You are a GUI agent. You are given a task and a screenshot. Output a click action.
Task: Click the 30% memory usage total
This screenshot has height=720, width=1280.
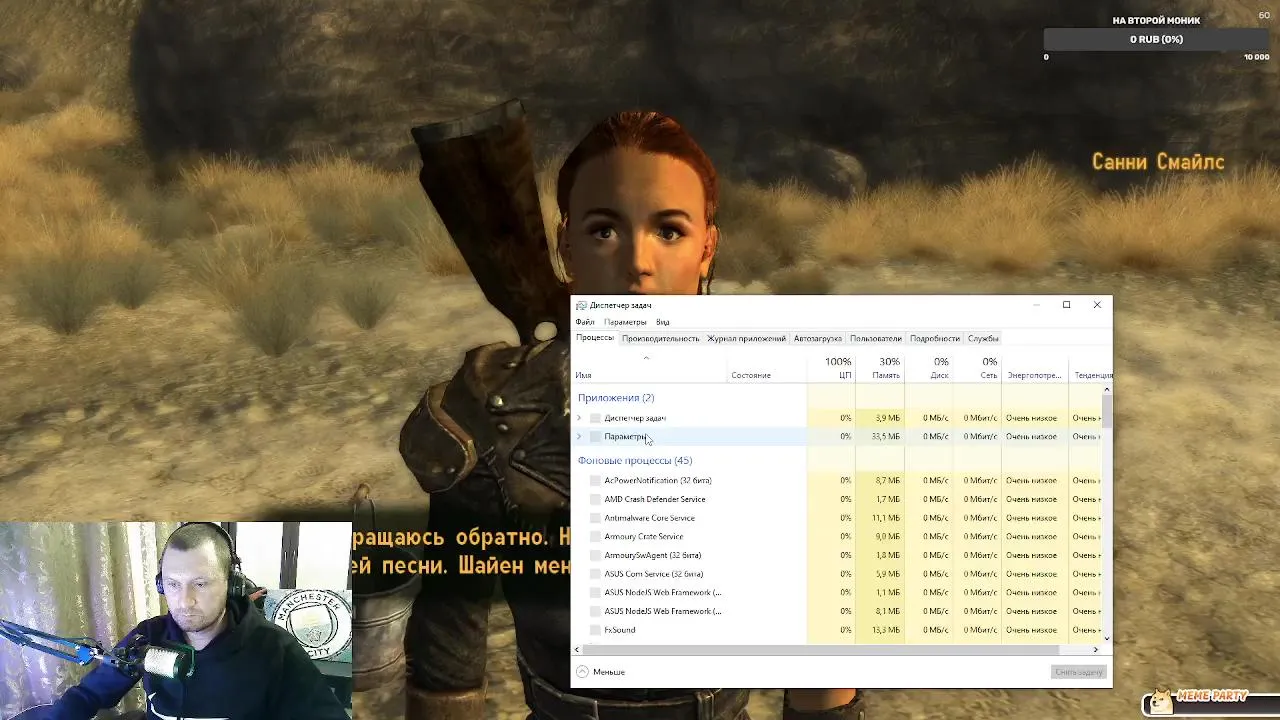tap(889, 362)
